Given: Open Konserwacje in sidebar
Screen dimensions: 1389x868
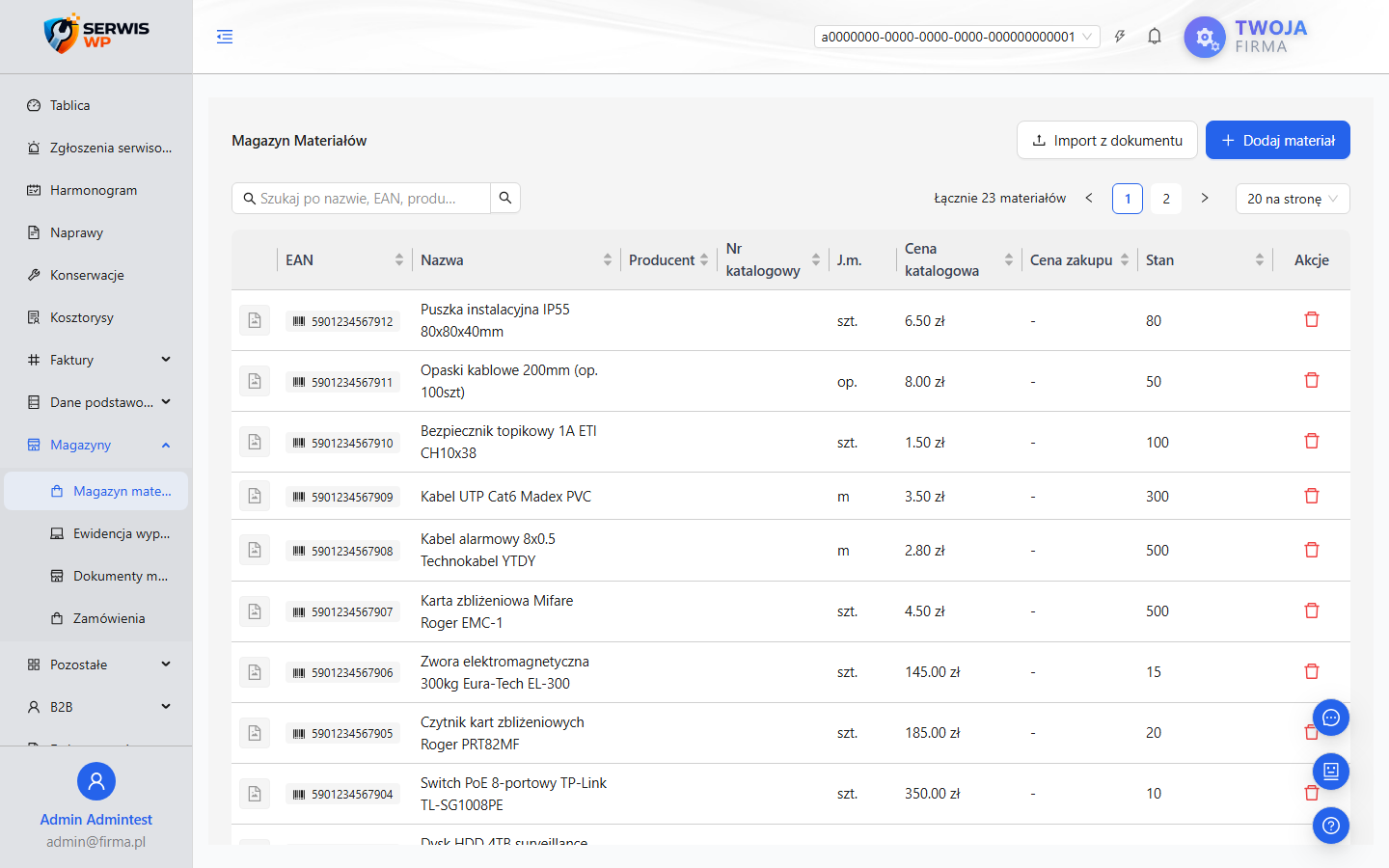Looking at the screenshot, I should [x=96, y=275].
